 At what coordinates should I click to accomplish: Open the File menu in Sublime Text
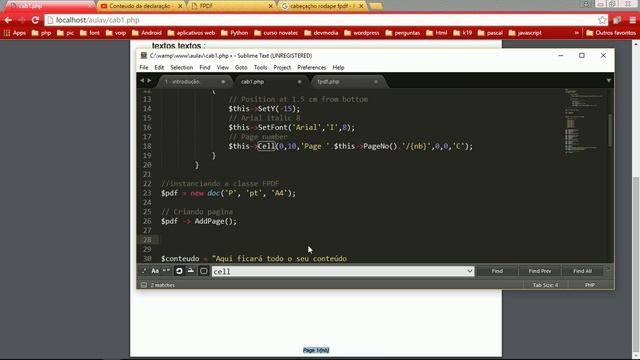[x=144, y=67]
